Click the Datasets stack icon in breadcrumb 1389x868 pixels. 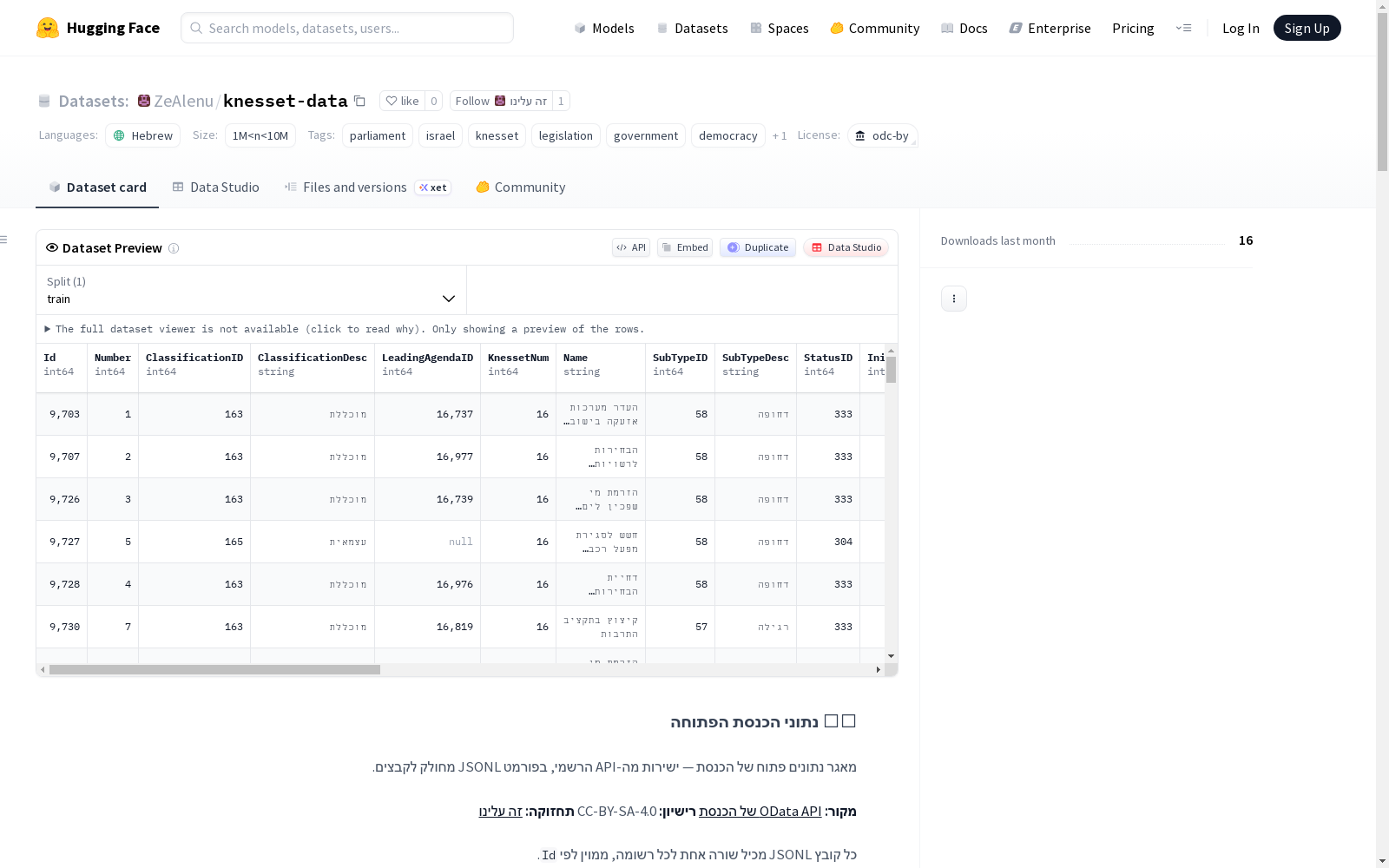point(44,101)
